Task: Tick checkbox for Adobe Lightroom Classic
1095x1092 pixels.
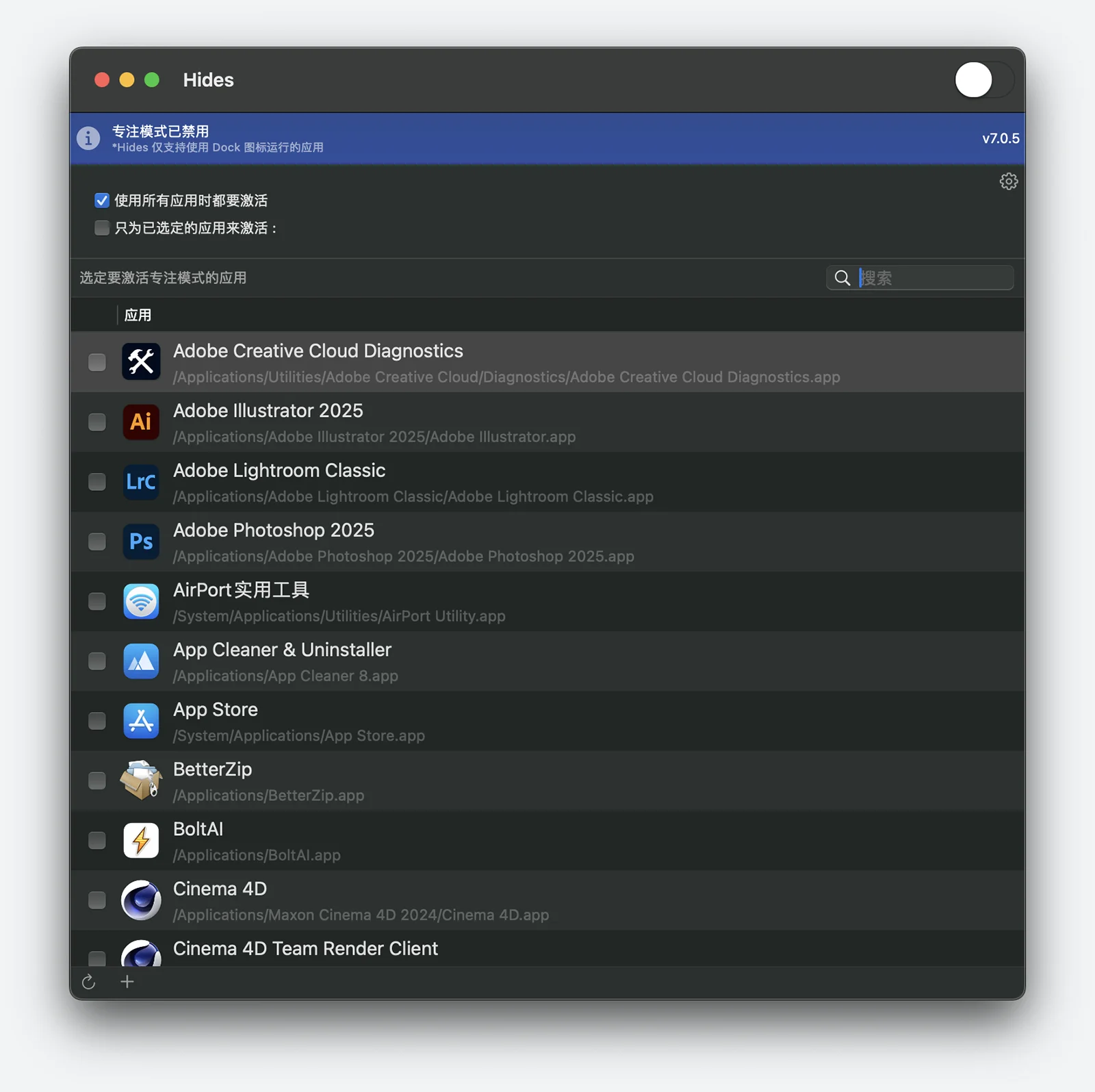Action: click(x=97, y=482)
